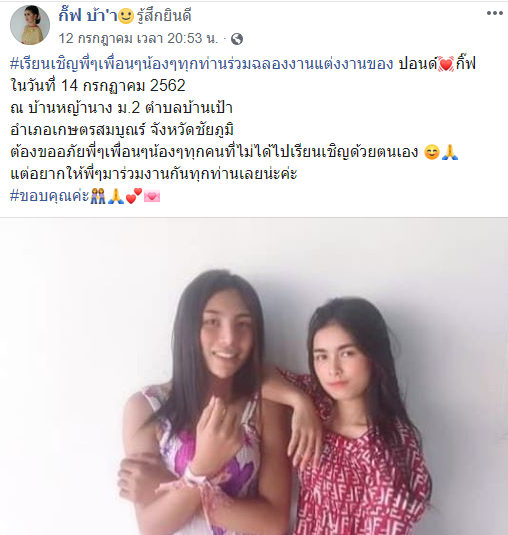Click the heart emoji between ปอนด์ and กิ๊ฟ
508x535 pixels.
pyautogui.click(x=446, y=64)
